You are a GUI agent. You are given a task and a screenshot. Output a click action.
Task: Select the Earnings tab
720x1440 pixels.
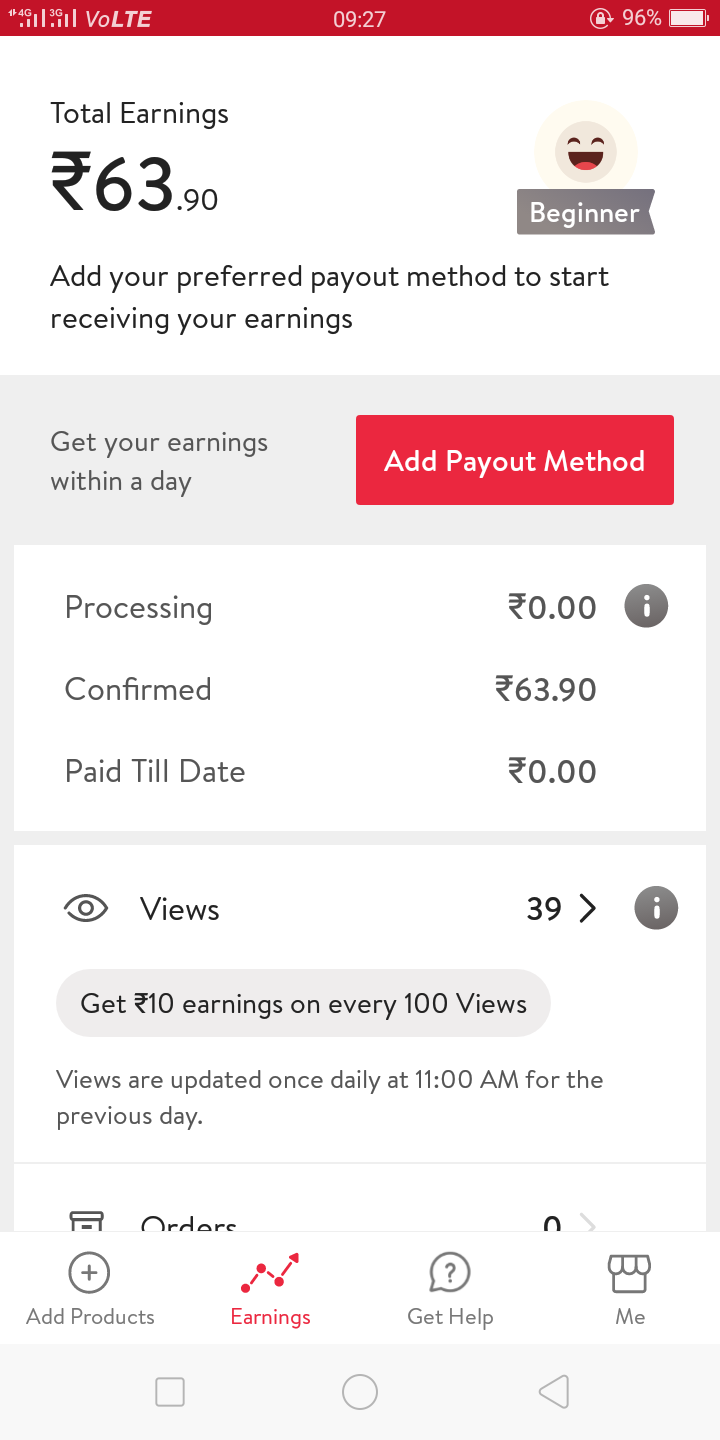pos(270,1290)
